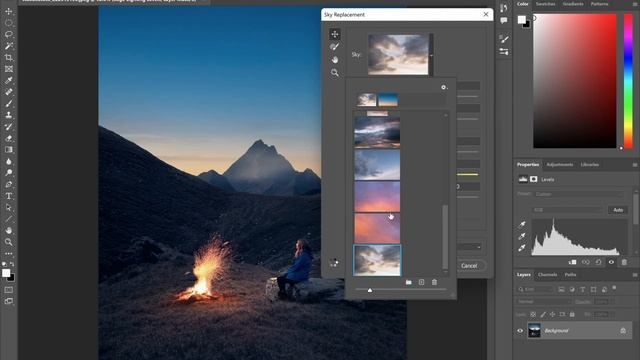
Task: Select the Pen tool
Action: [x=9, y=184]
